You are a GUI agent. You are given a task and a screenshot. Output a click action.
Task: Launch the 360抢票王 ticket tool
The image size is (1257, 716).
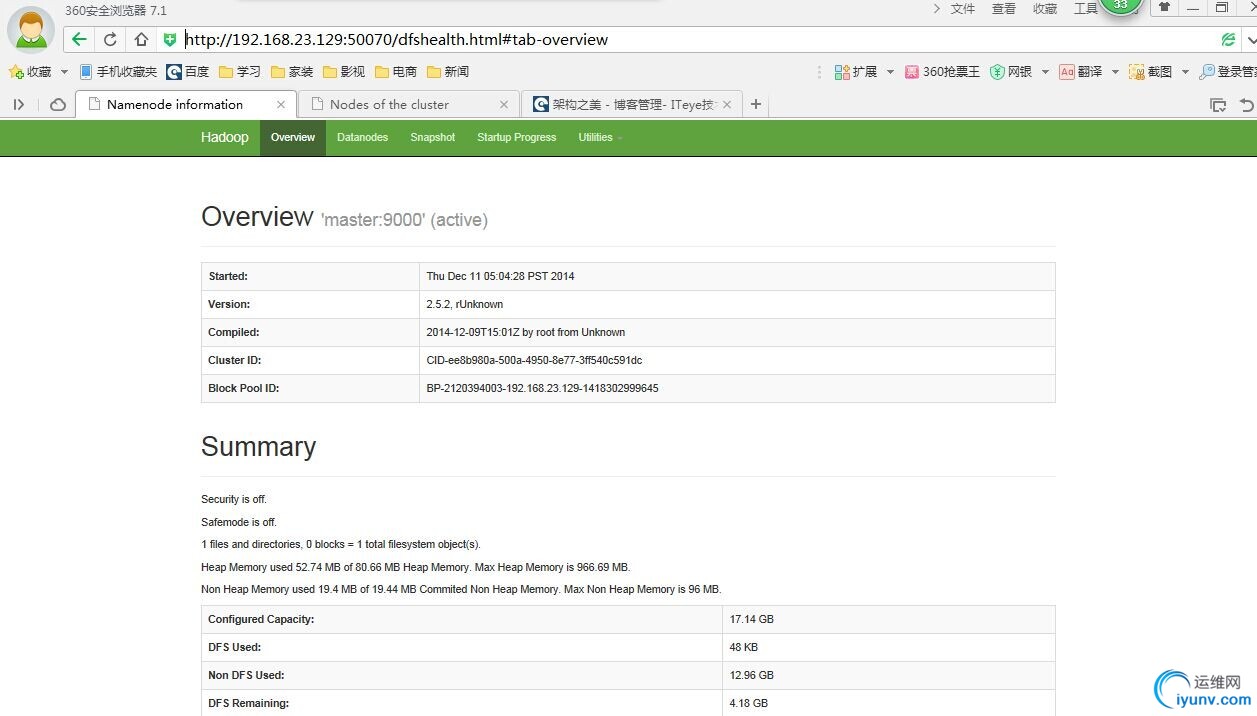click(942, 72)
